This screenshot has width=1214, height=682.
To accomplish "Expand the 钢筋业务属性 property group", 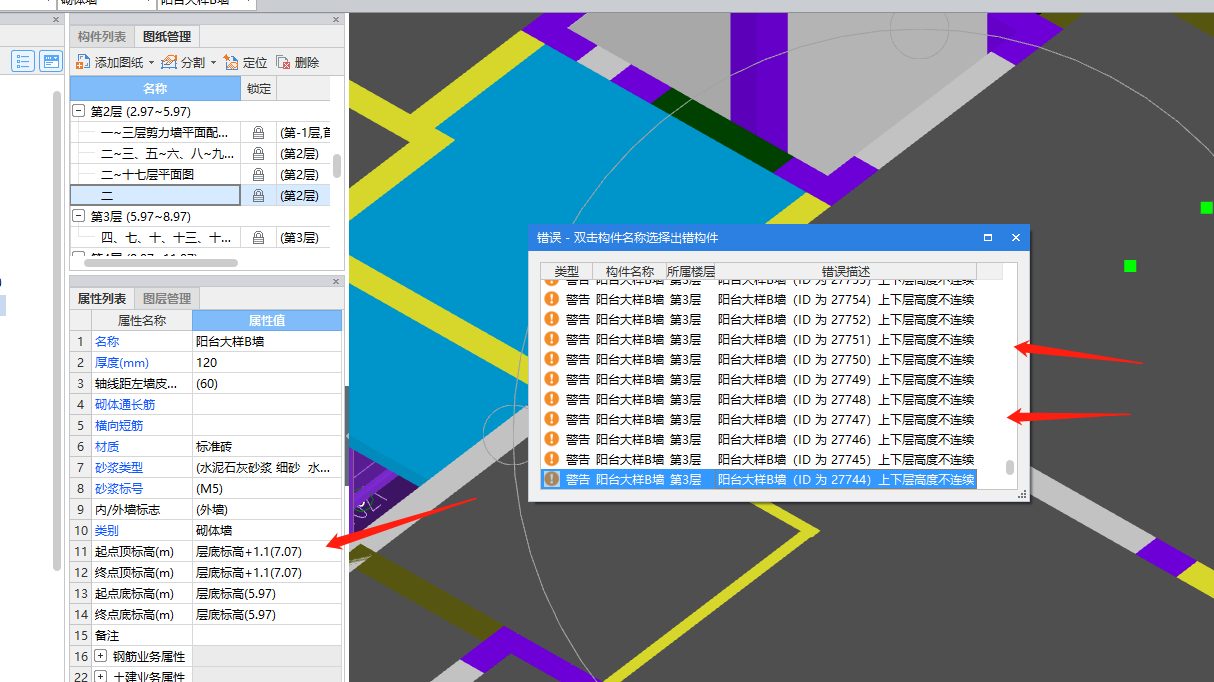I will [x=100, y=657].
